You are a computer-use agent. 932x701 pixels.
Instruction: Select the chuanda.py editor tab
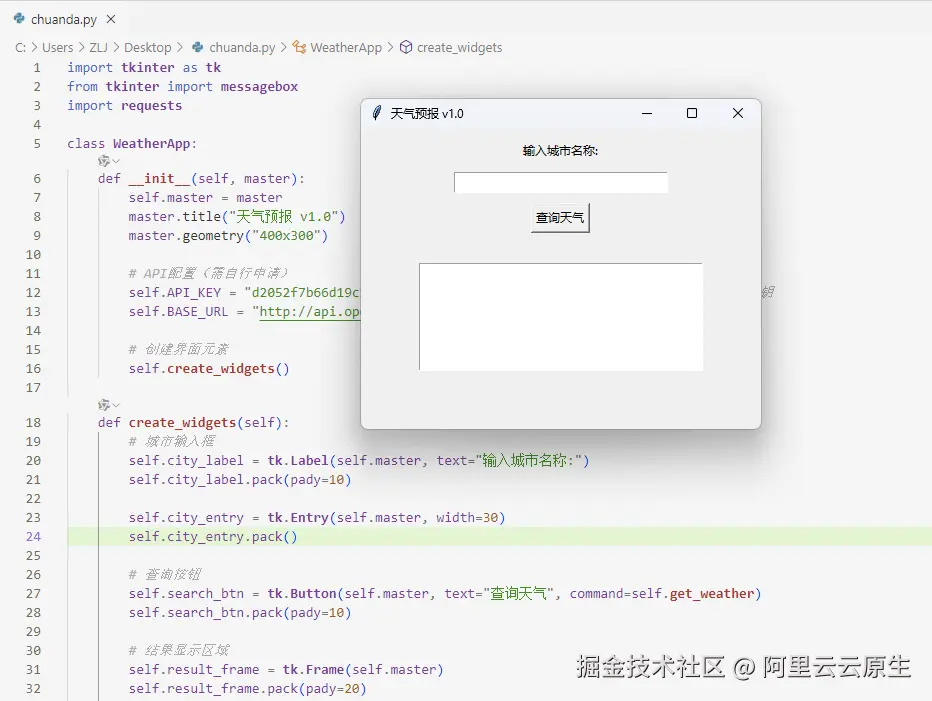pyautogui.click(x=64, y=19)
